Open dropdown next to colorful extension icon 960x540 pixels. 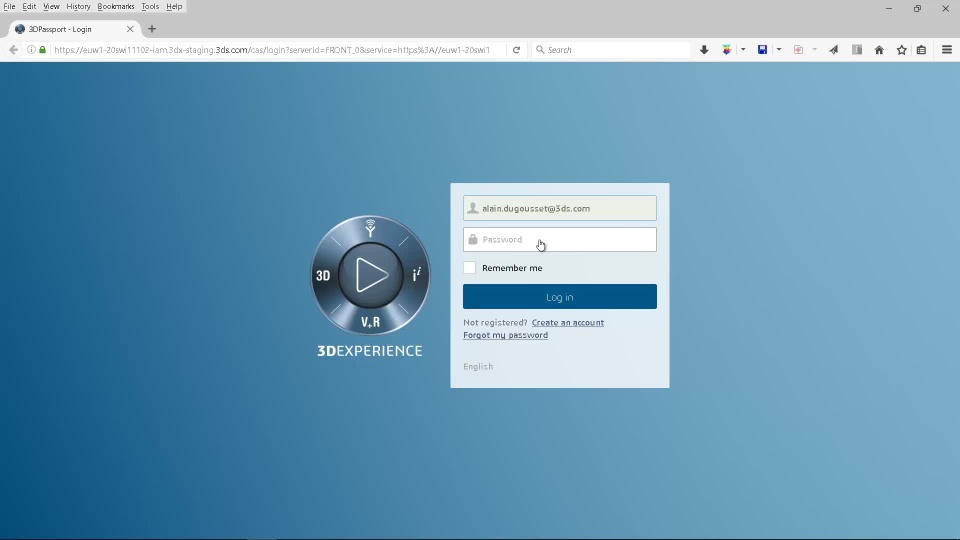click(x=743, y=50)
